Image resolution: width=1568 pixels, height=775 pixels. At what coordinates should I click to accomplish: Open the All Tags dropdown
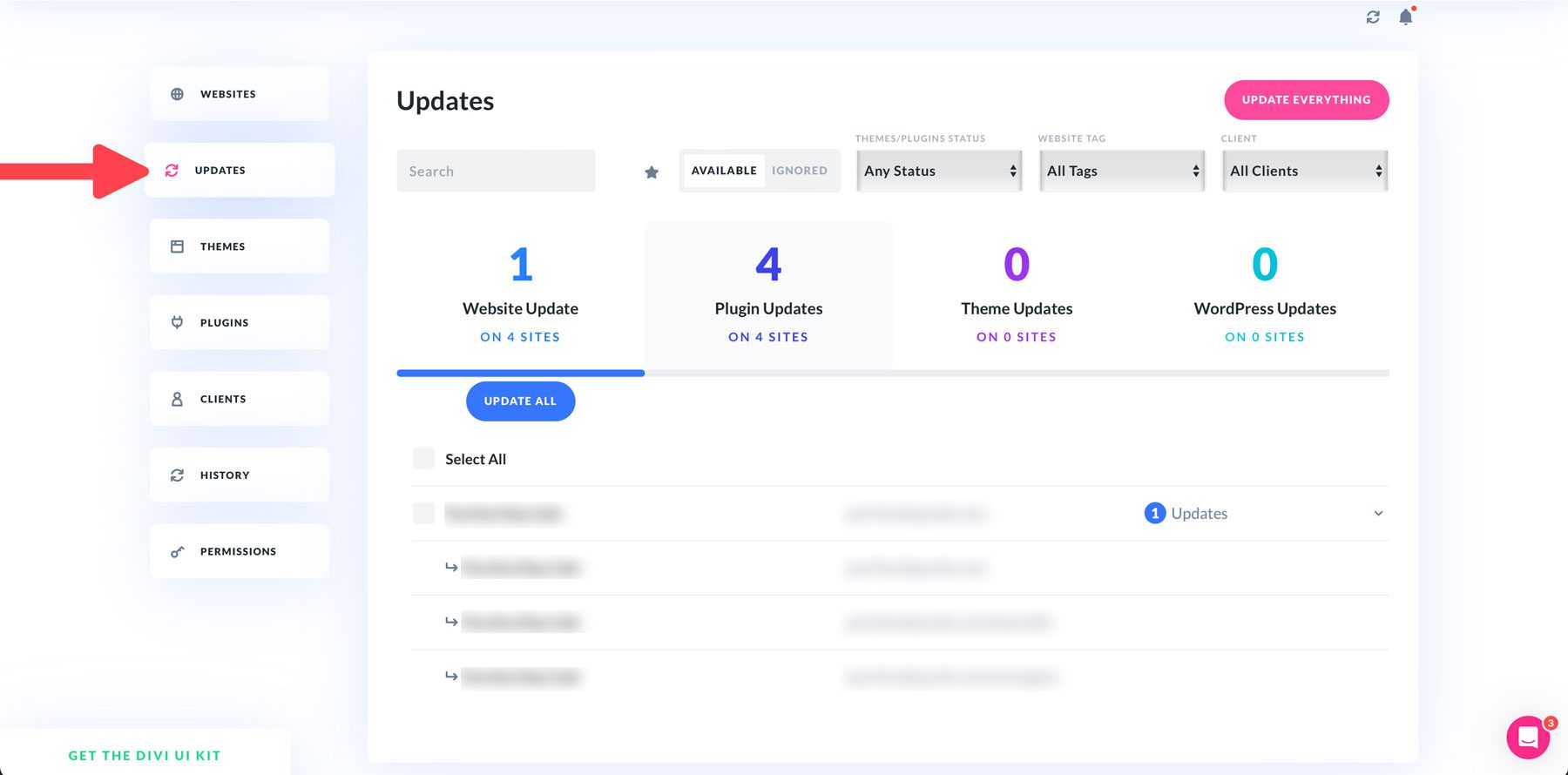pyautogui.click(x=1122, y=171)
